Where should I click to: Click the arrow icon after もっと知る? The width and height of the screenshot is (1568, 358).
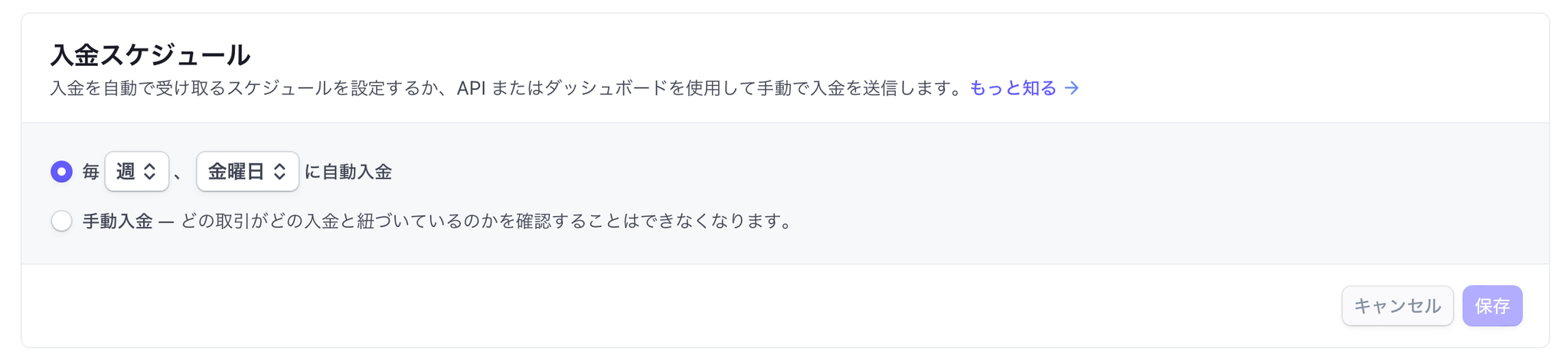pyautogui.click(x=1072, y=88)
